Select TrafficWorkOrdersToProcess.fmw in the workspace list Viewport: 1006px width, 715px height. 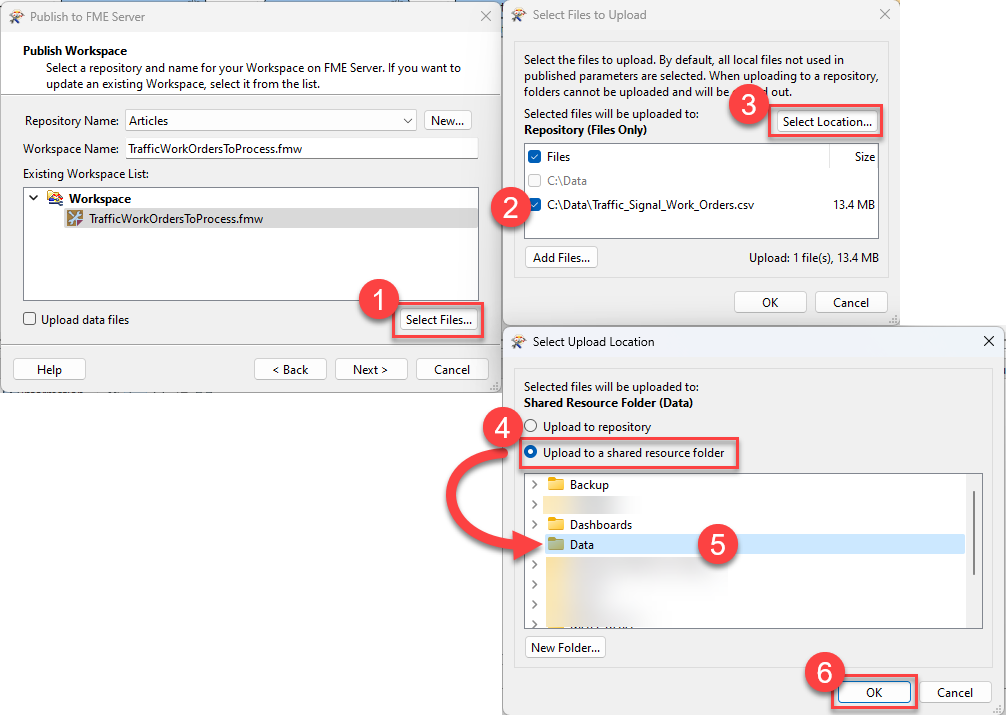pos(176,219)
